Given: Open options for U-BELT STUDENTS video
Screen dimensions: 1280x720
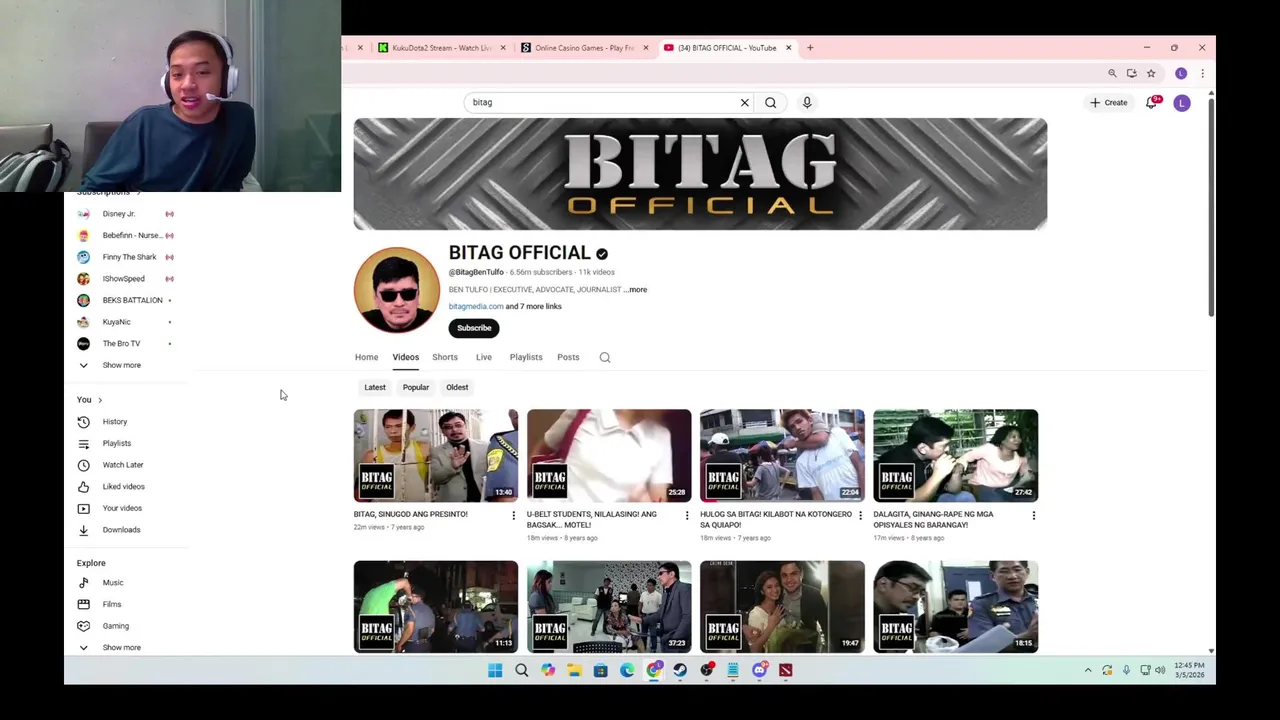Looking at the screenshot, I should 687,515.
